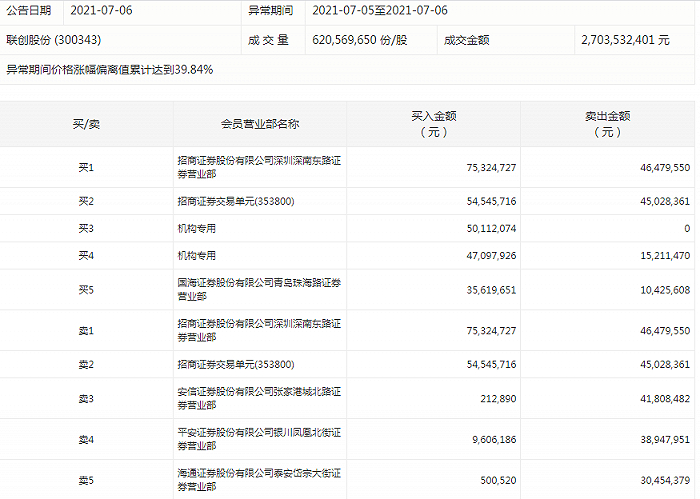Click the stock name 联创股份 (300343)
The width and height of the screenshot is (700, 499).
(54, 40)
